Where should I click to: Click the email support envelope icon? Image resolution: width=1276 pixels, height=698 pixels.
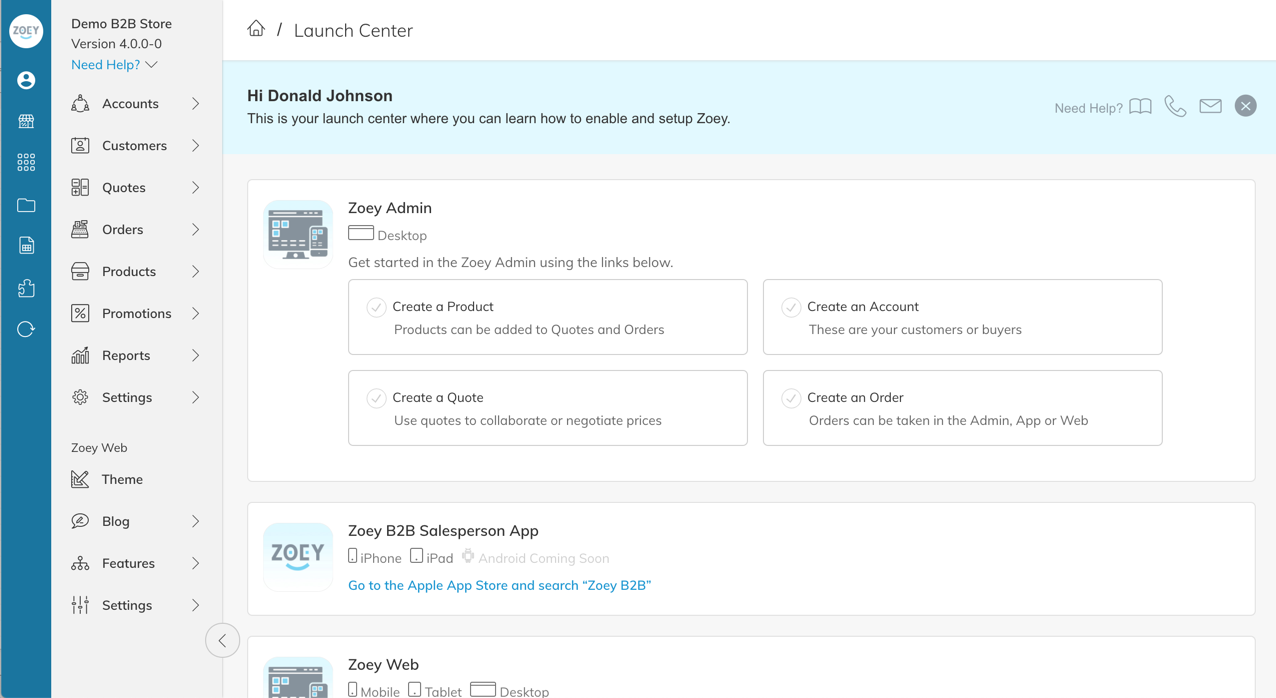tap(1210, 106)
